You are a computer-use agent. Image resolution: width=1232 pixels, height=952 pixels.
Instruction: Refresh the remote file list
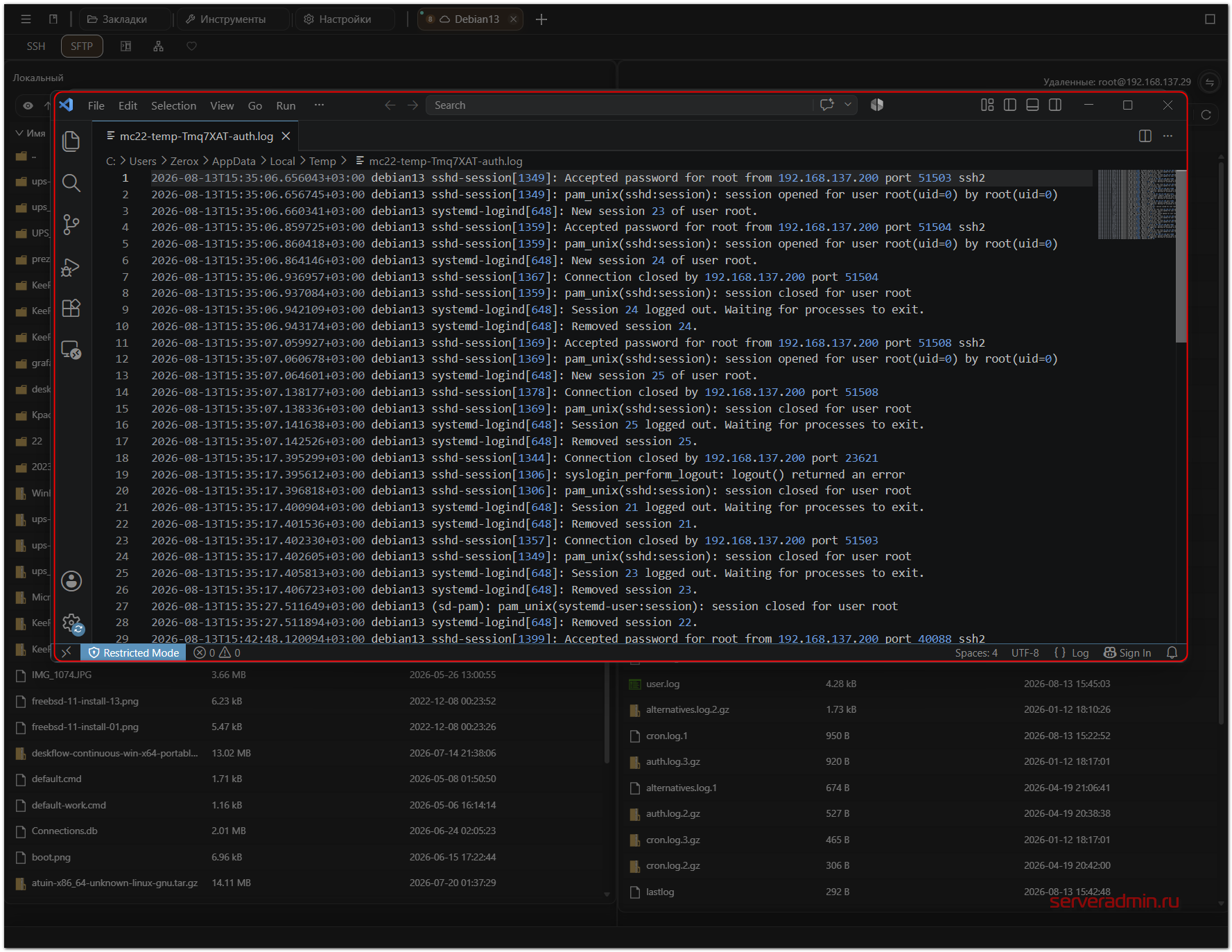(1206, 114)
